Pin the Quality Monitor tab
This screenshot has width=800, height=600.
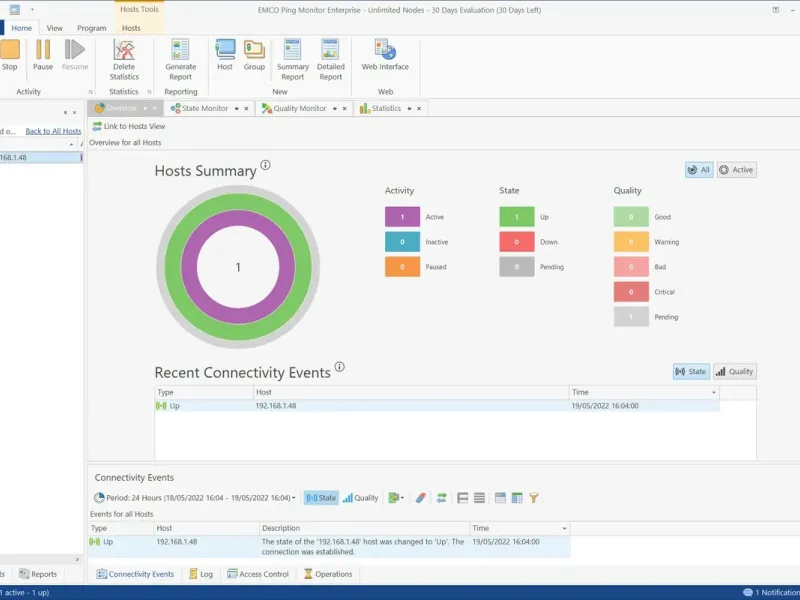point(335,109)
